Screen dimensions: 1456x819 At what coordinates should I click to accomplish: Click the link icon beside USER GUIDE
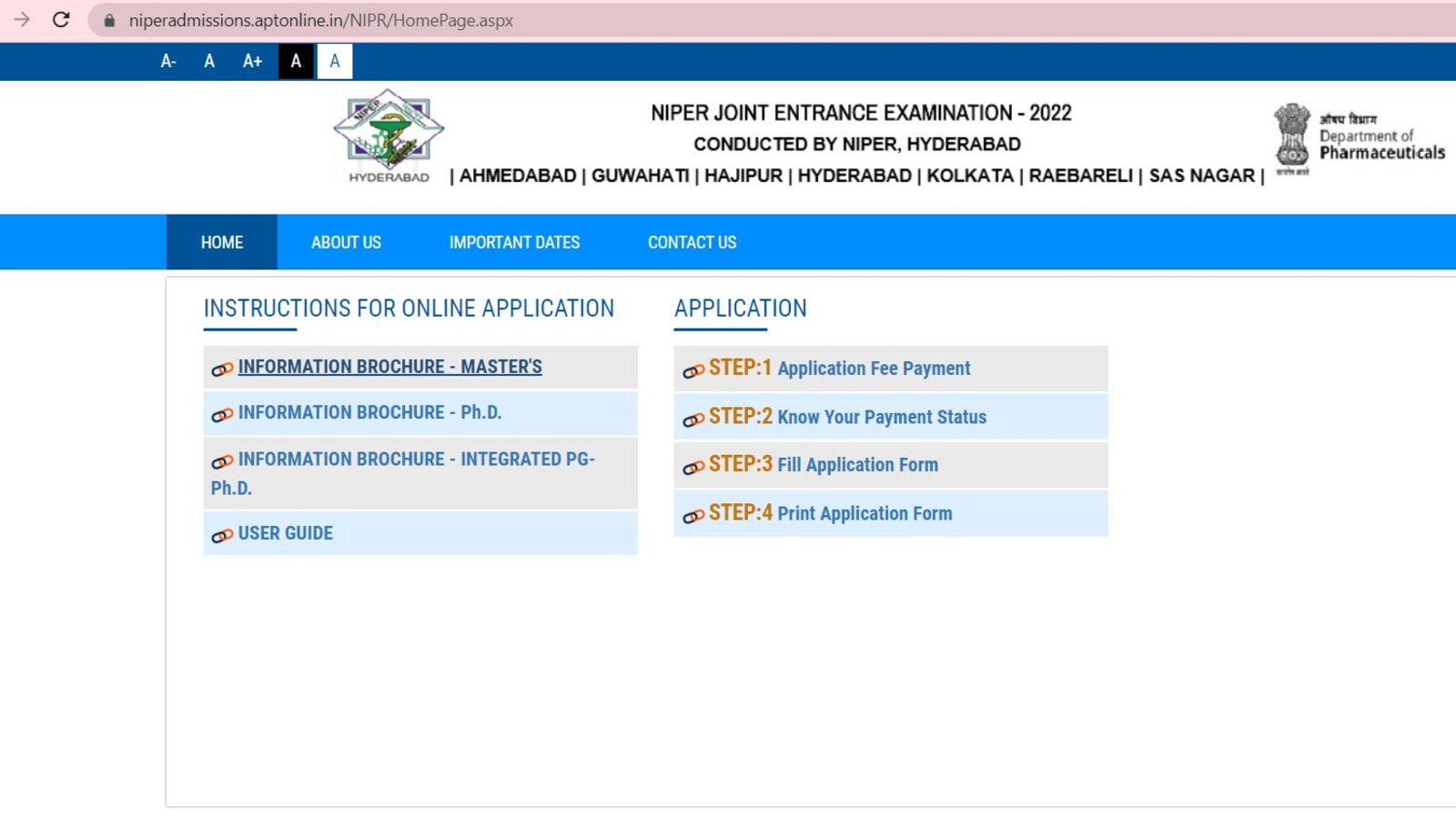pos(220,535)
